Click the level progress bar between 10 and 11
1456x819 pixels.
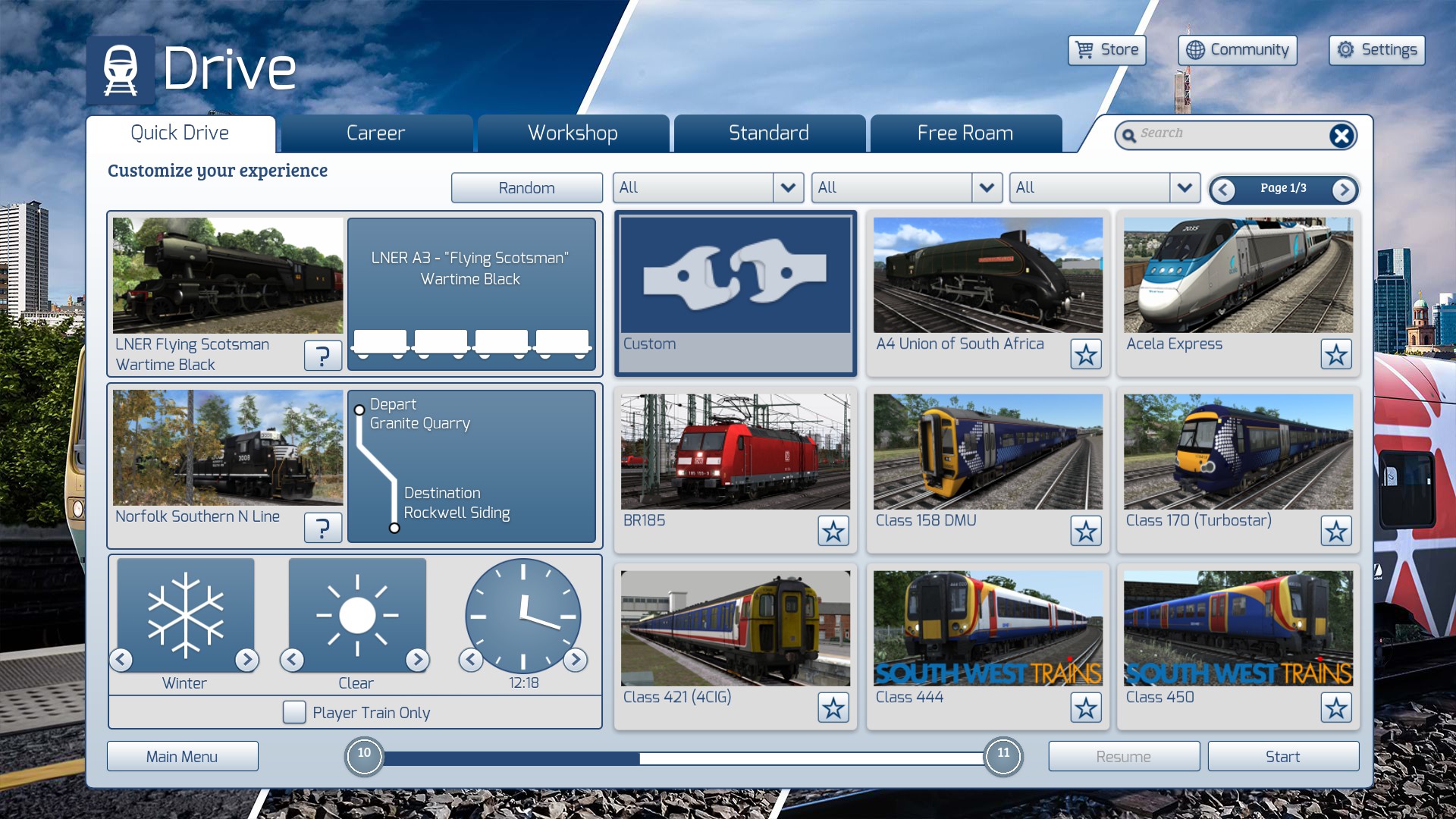(682, 758)
